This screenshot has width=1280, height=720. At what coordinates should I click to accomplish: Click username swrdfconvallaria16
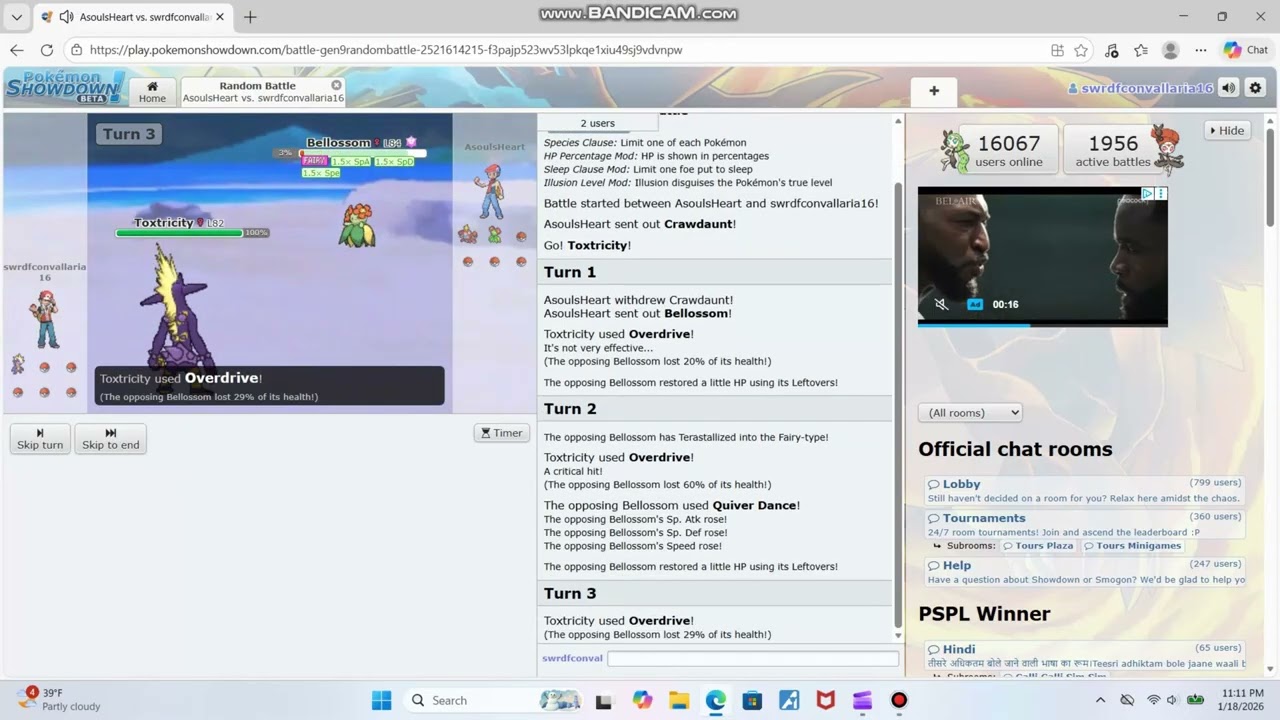(1140, 88)
